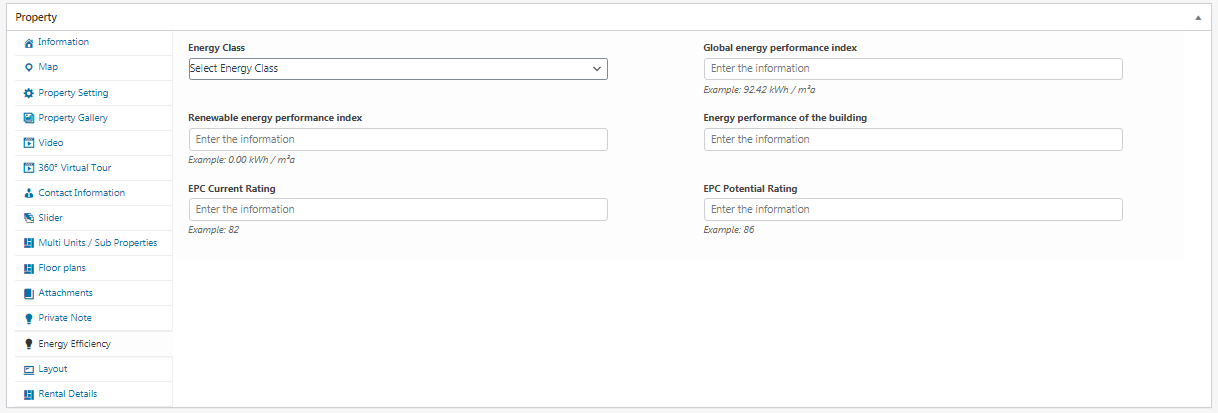Image resolution: width=1218 pixels, height=413 pixels.
Task: Go to the Property Gallery tab
Action: pos(94,118)
